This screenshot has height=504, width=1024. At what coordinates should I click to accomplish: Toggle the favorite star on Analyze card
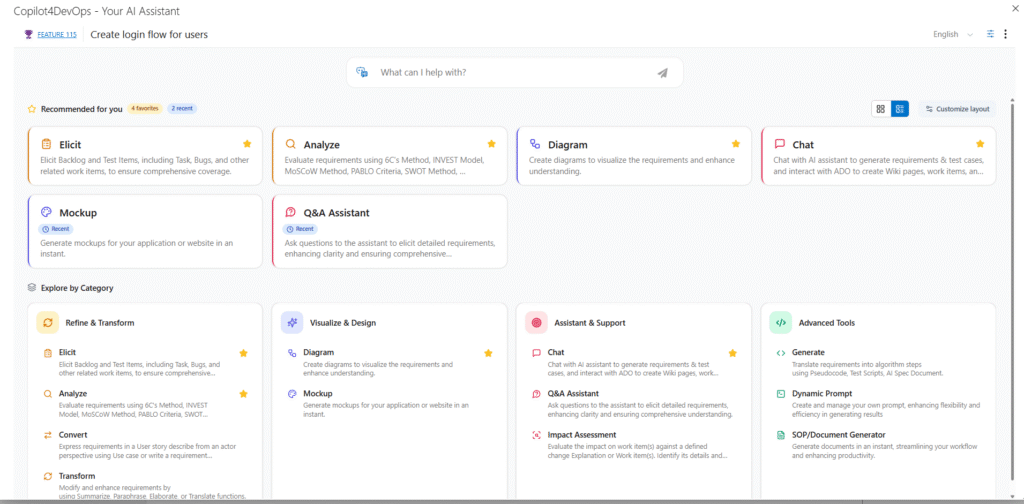coord(491,144)
